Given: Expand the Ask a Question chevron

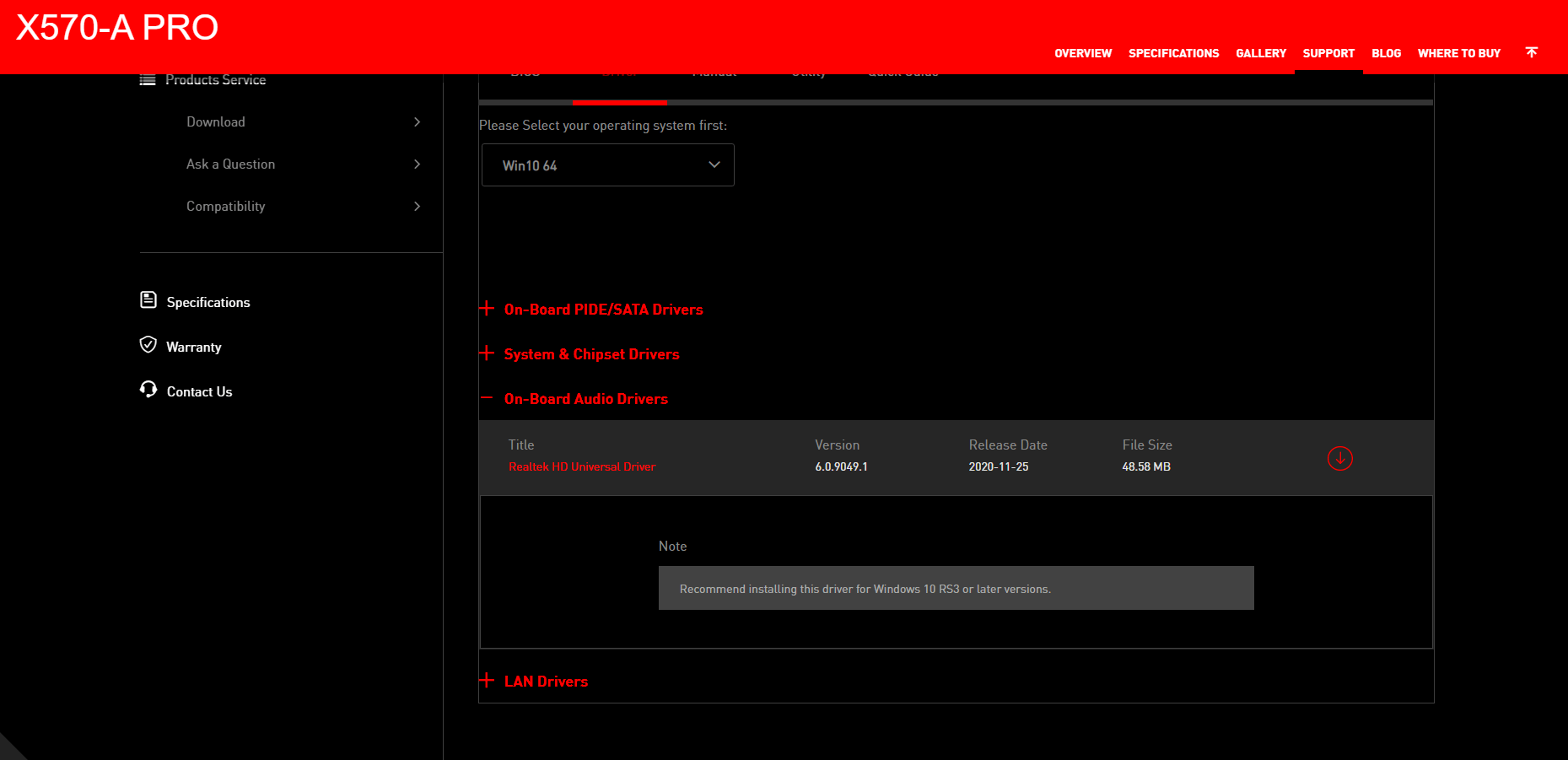Looking at the screenshot, I should [417, 164].
